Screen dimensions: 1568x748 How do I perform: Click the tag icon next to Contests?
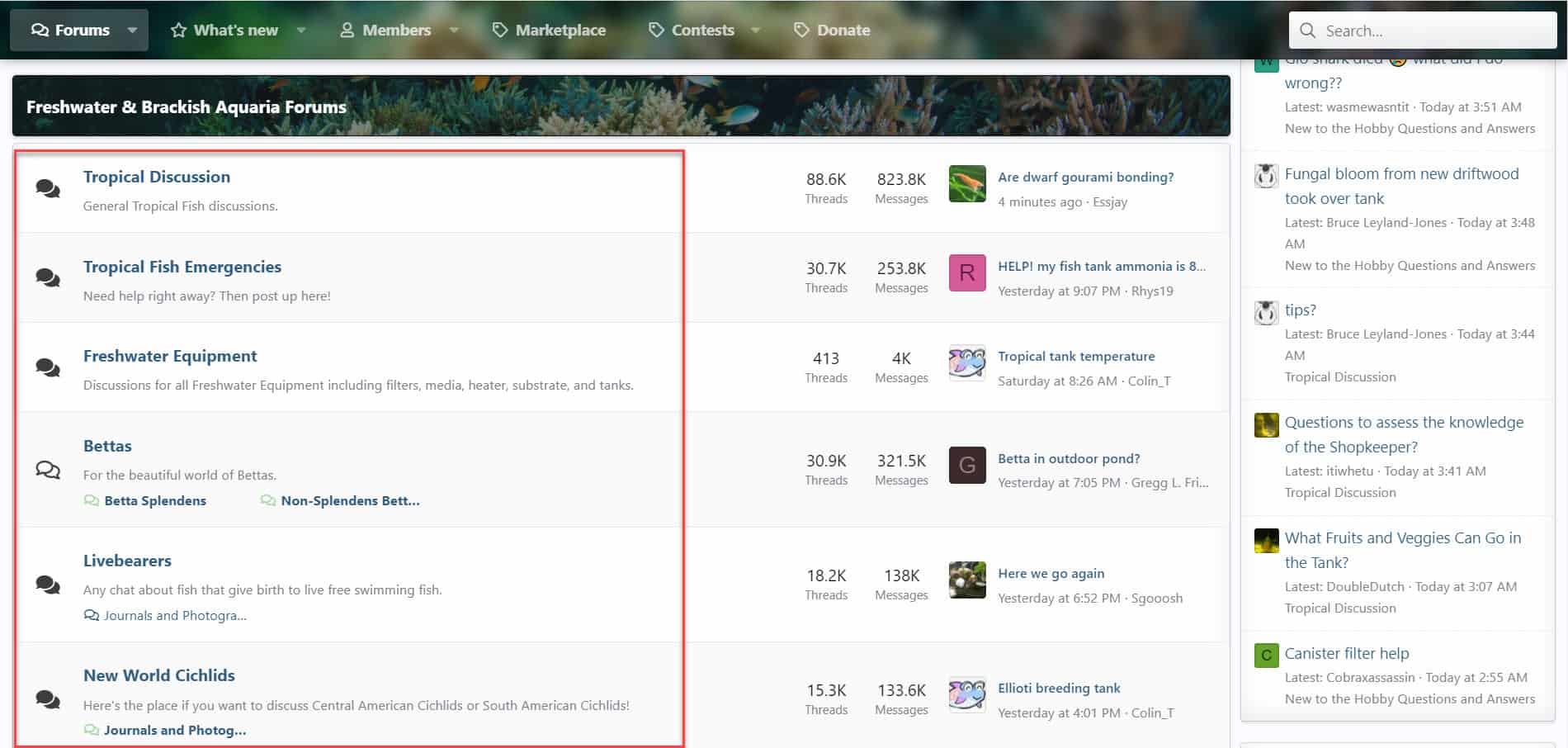654,30
